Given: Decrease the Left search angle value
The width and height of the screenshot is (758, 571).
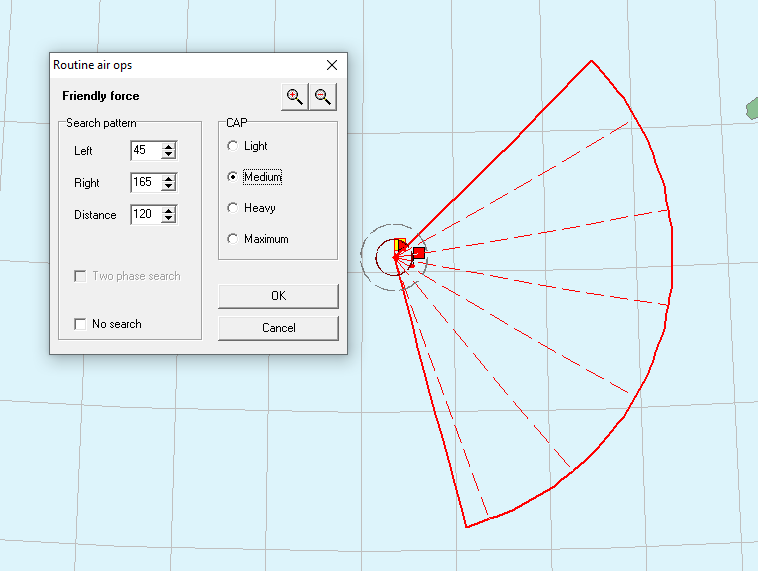Looking at the screenshot, I should point(169,155).
